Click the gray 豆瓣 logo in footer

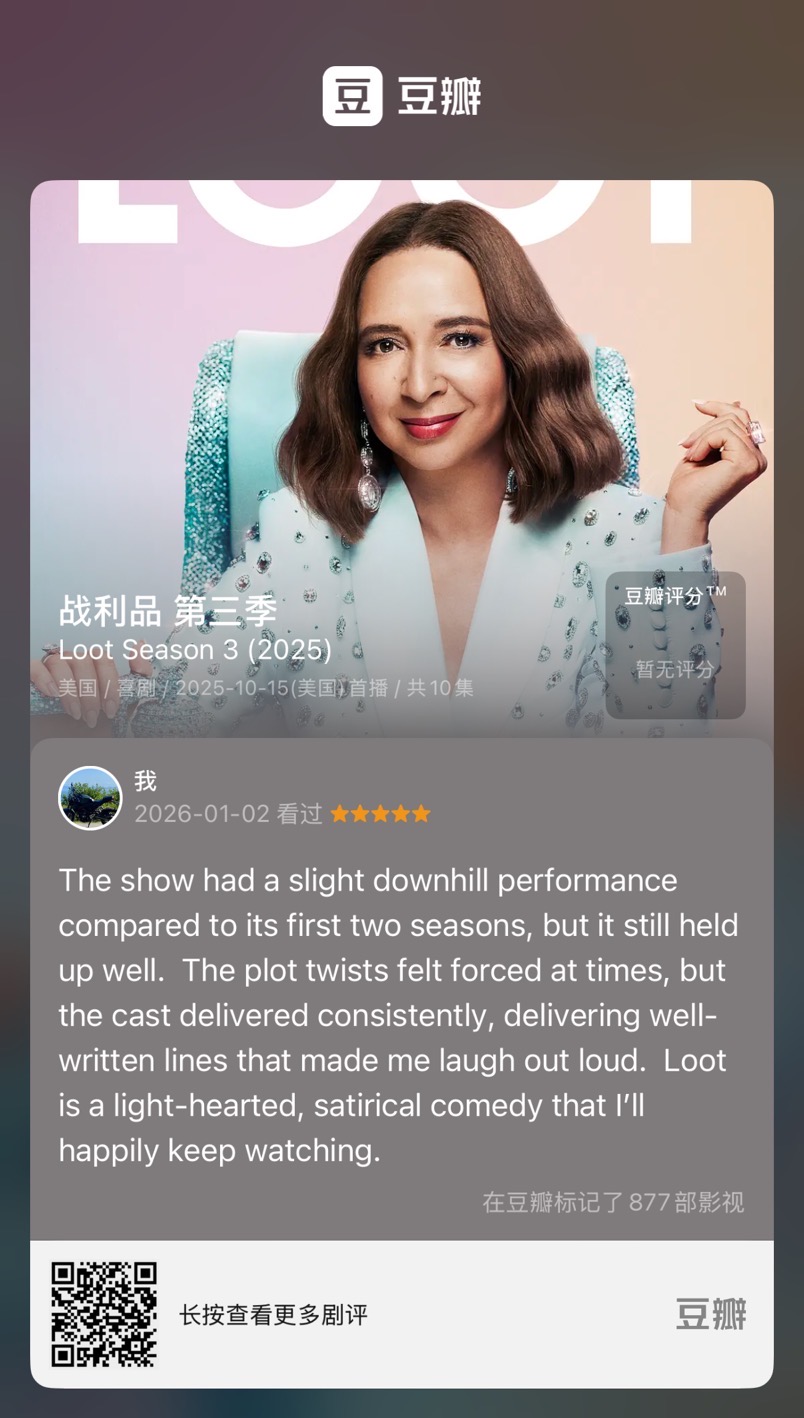tap(711, 1313)
